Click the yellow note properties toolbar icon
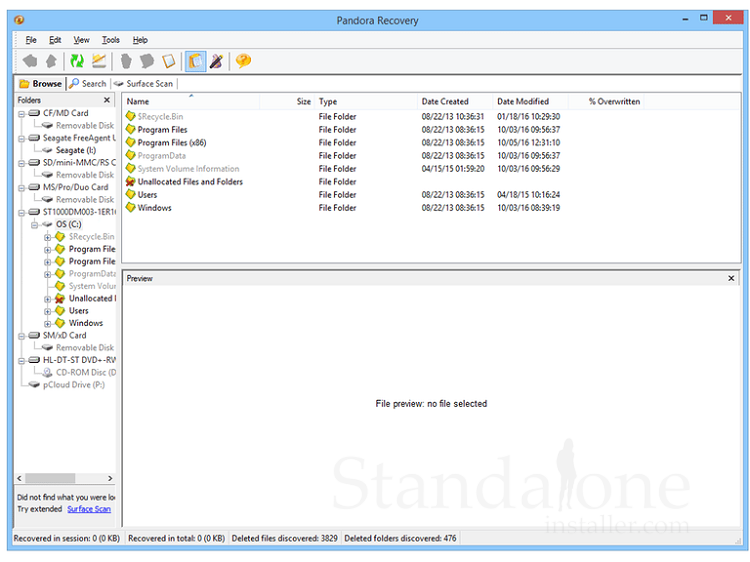 (168, 61)
